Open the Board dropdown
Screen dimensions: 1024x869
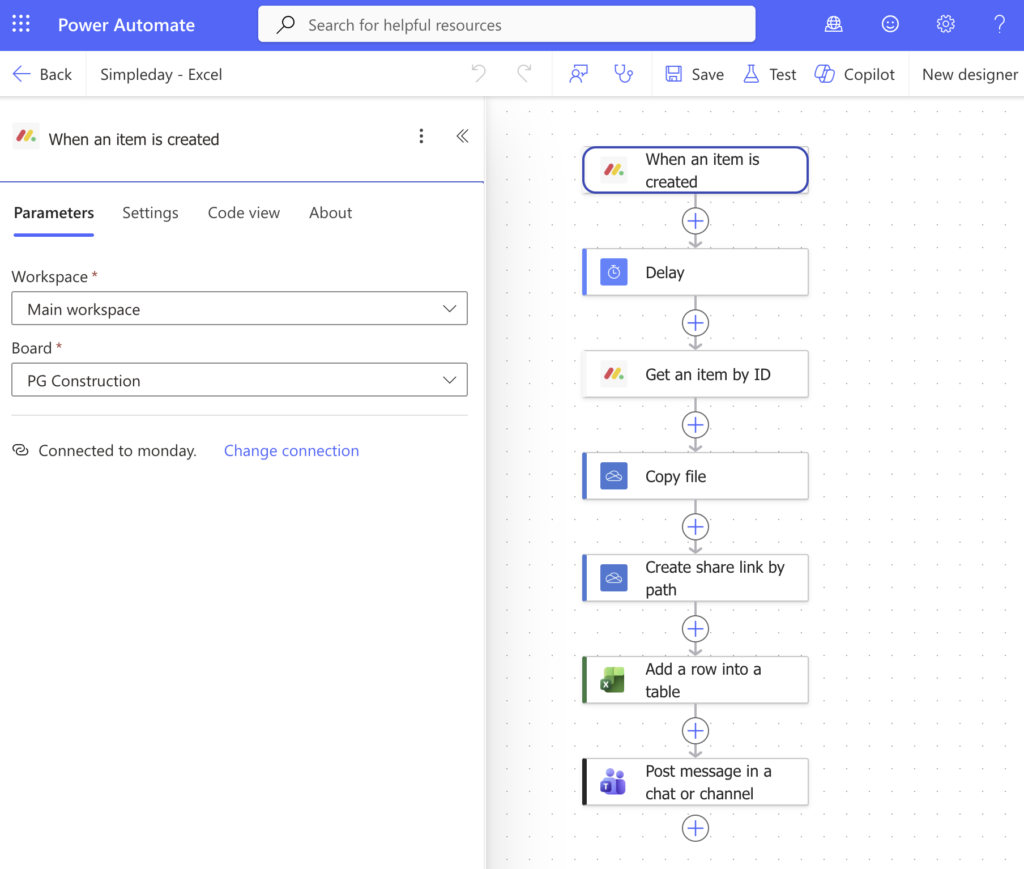click(x=240, y=380)
